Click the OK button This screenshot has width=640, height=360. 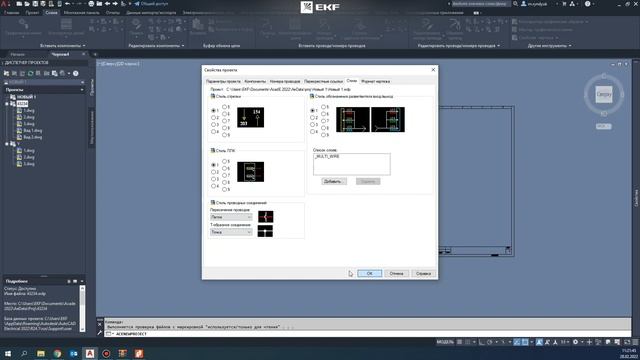pyautogui.click(x=369, y=273)
